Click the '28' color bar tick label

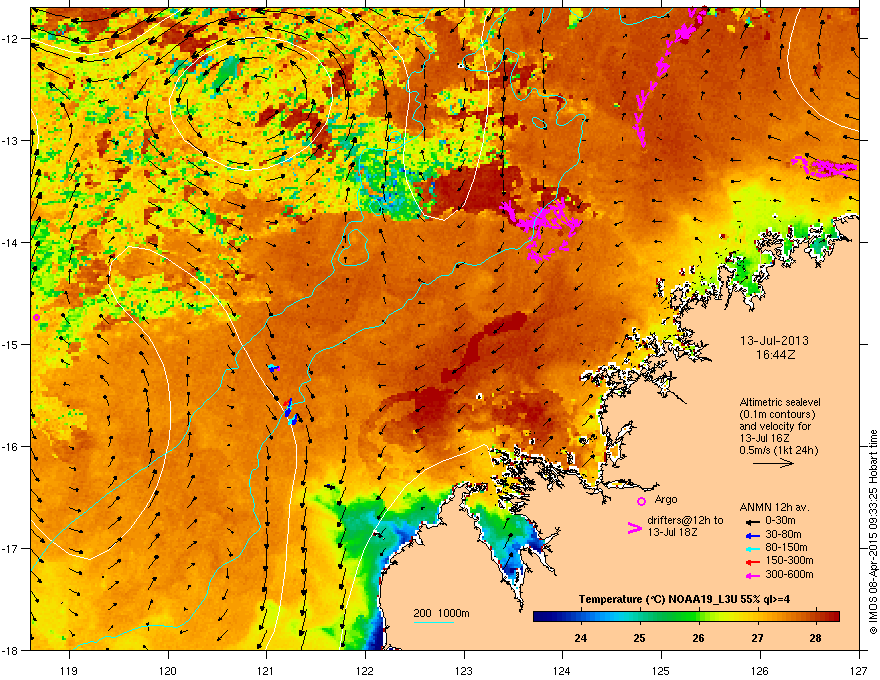coord(815,638)
